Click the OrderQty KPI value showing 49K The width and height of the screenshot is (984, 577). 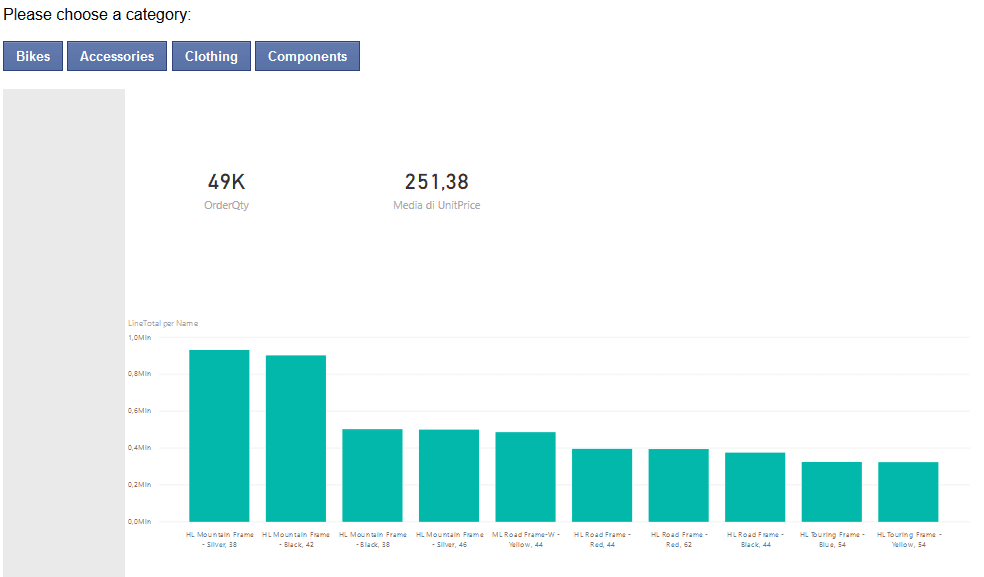point(226,182)
